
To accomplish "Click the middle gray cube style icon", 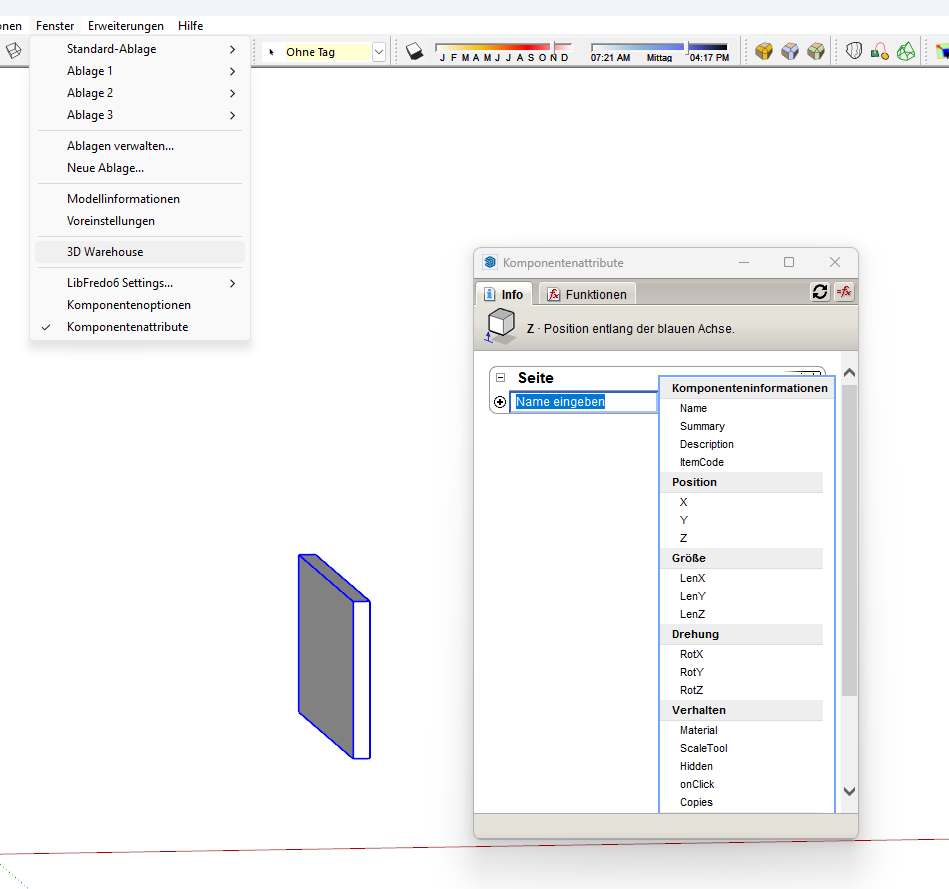I will (x=790, y=51).
